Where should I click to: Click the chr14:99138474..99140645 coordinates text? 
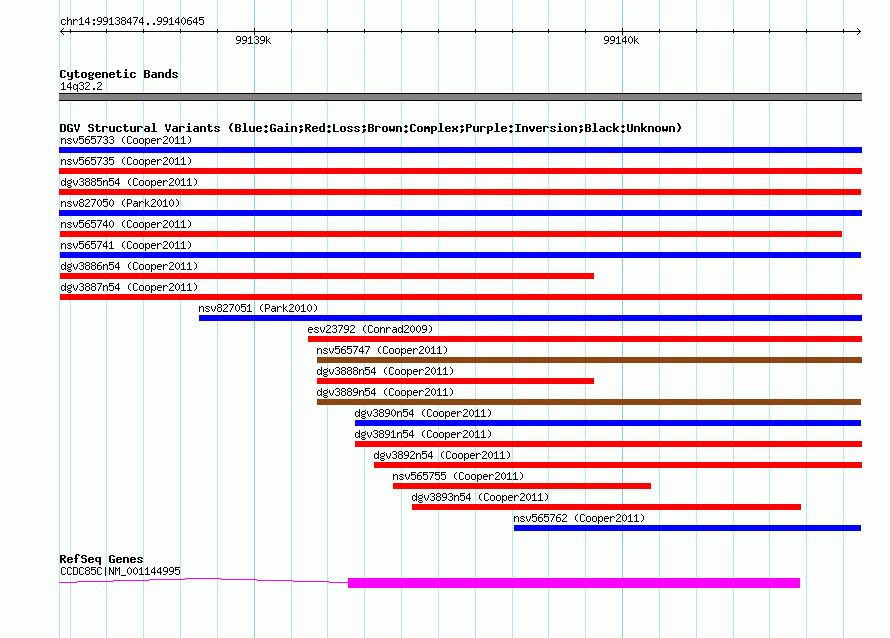132,21
